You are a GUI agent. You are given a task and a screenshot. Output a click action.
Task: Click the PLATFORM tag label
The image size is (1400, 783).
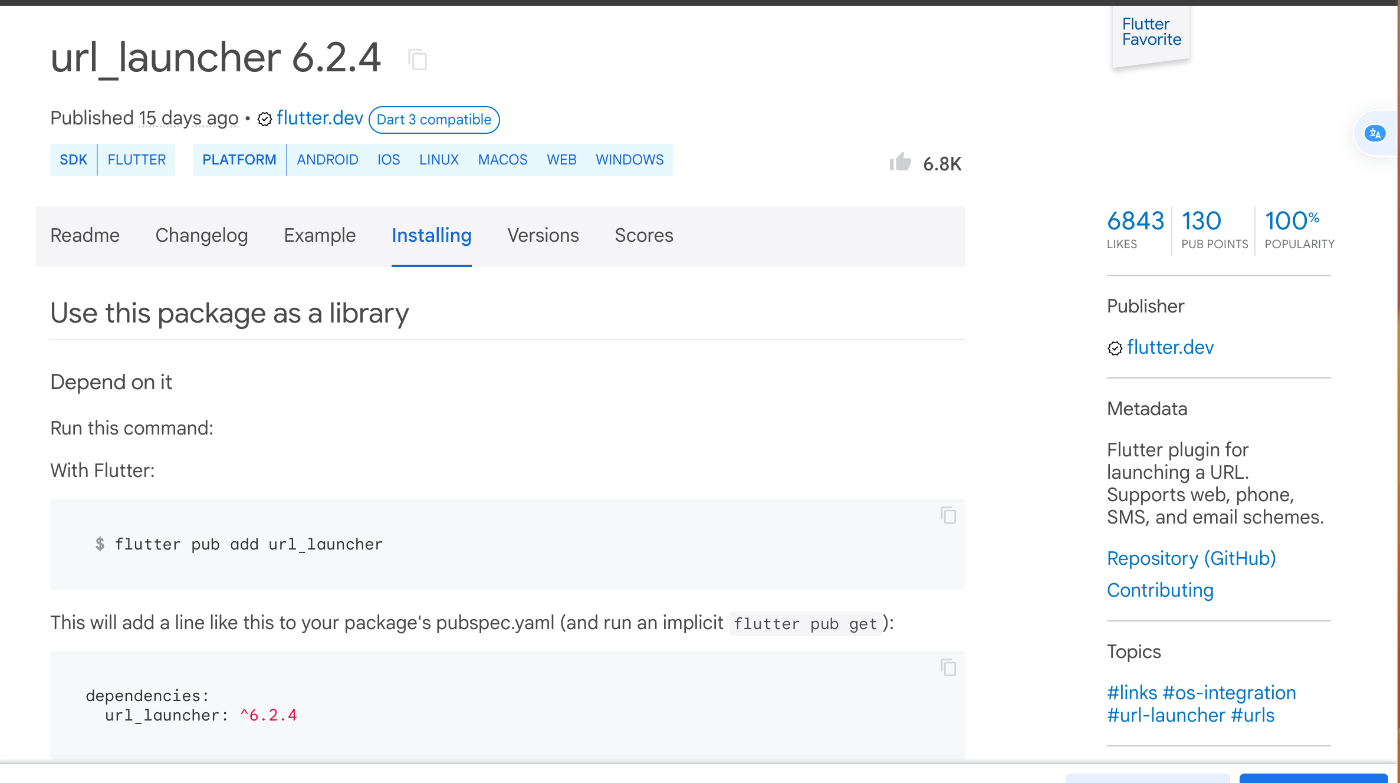point(239,160)
